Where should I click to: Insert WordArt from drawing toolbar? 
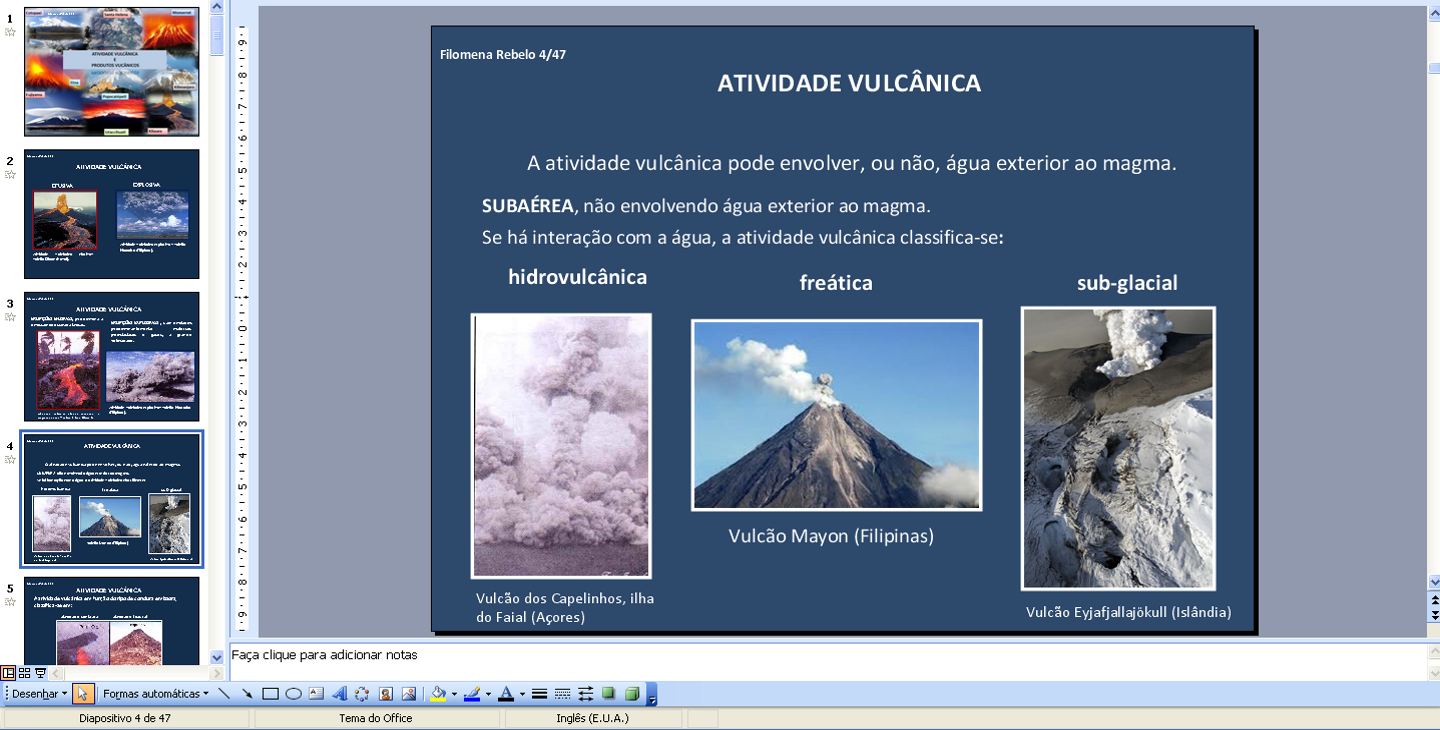tap(339, 694)
